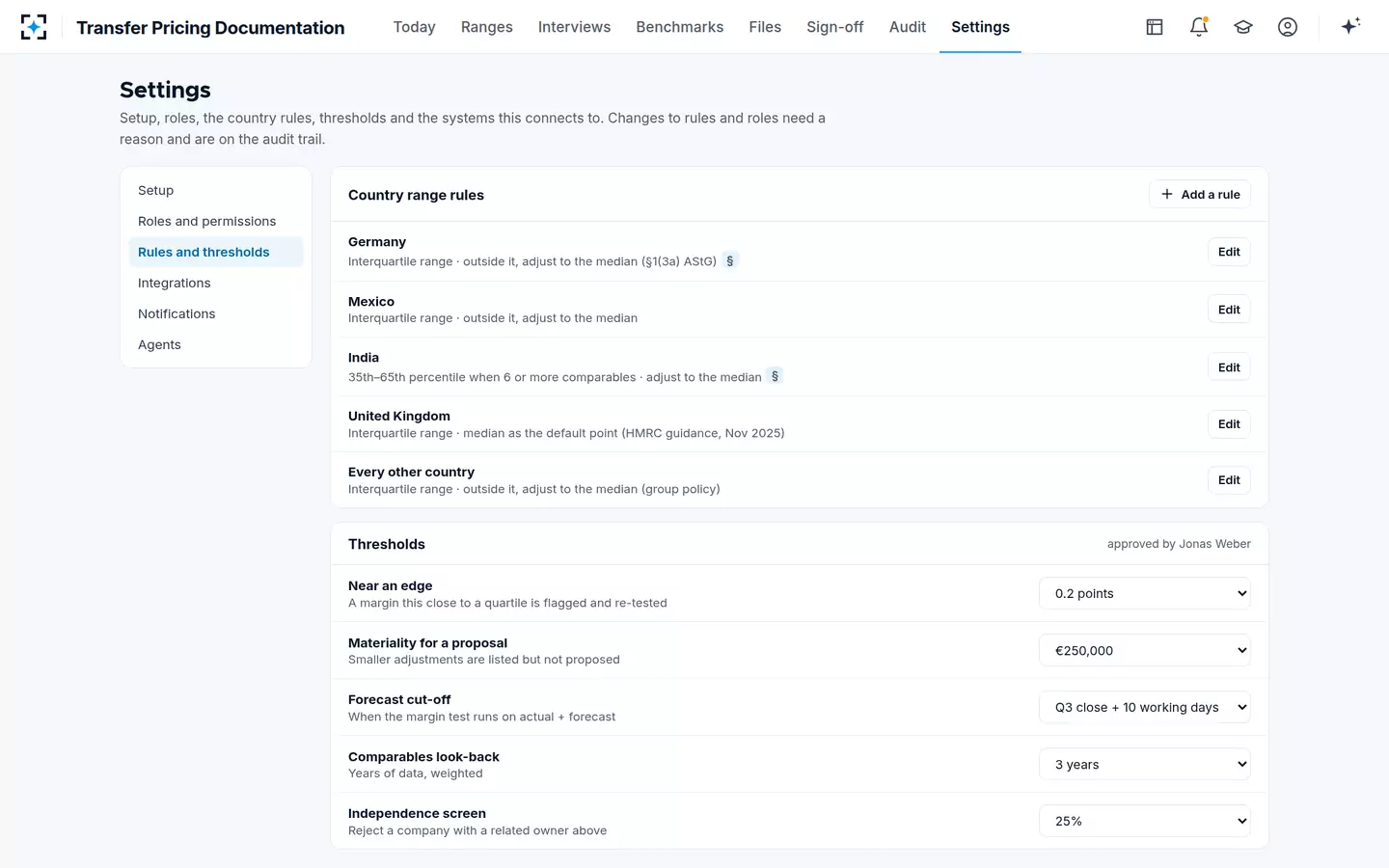Open the Files tab
The image size is (1389, 868).
tap(765, 27)
